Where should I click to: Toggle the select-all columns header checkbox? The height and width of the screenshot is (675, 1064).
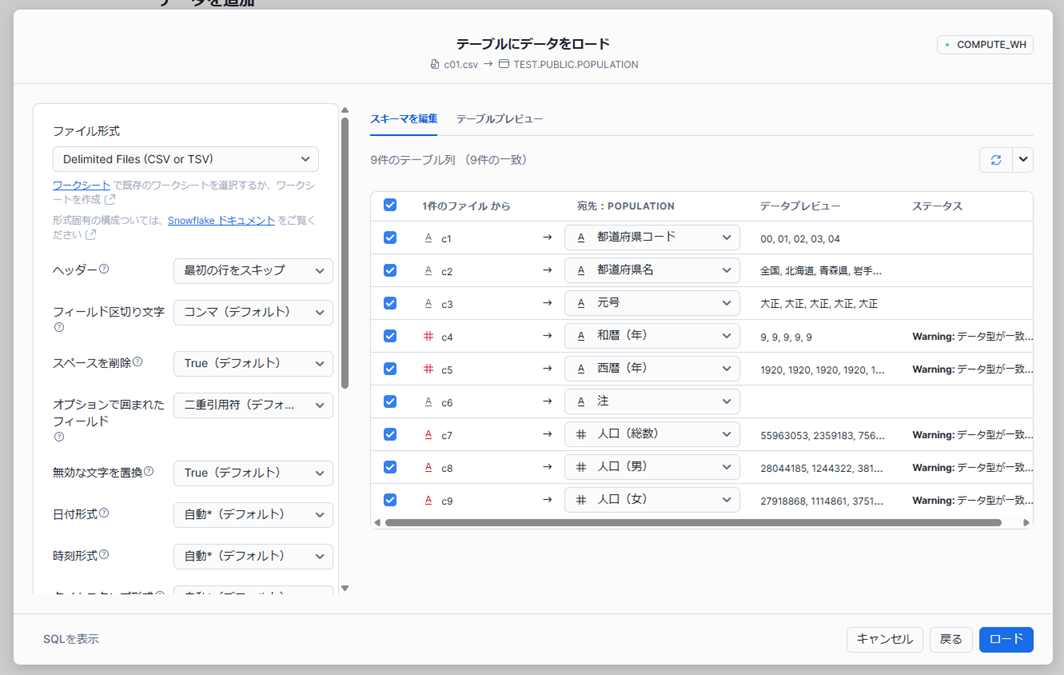[x=390, y=205]
